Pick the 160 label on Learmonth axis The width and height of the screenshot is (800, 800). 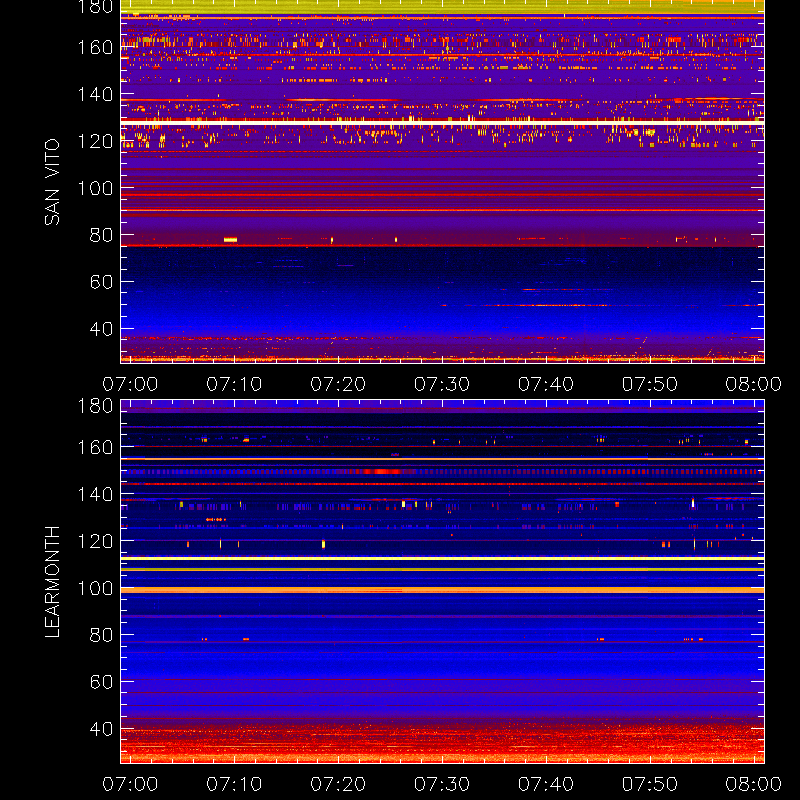coord(95,447)
